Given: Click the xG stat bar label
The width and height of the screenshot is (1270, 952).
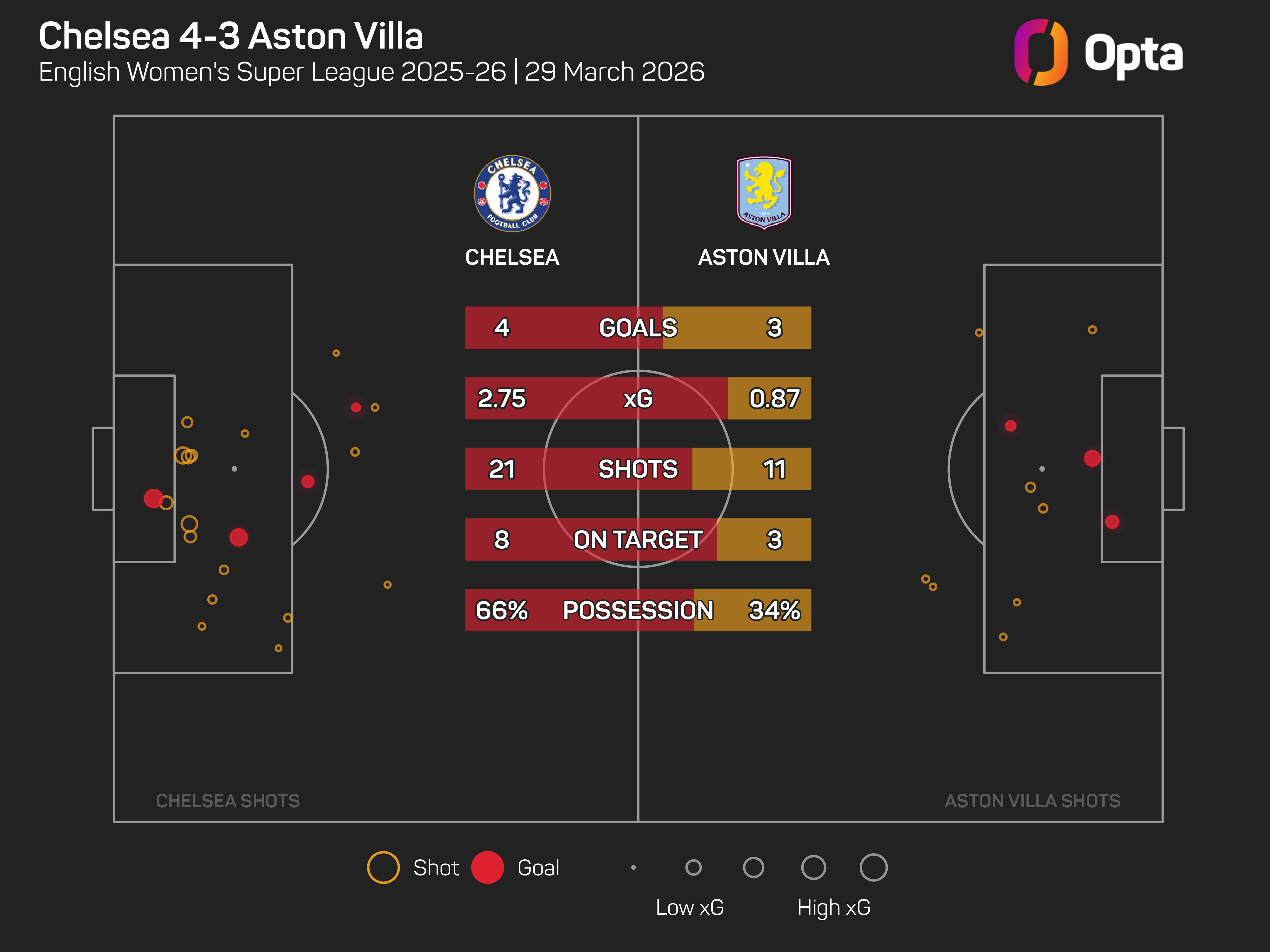Looking at the screenshot, I should 638,398.
